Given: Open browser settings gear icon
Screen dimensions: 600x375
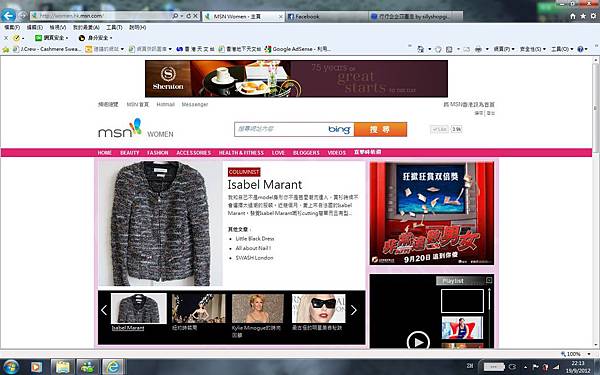Looking at the screenshot, I should pyautogui.click(x=593, y=16).
